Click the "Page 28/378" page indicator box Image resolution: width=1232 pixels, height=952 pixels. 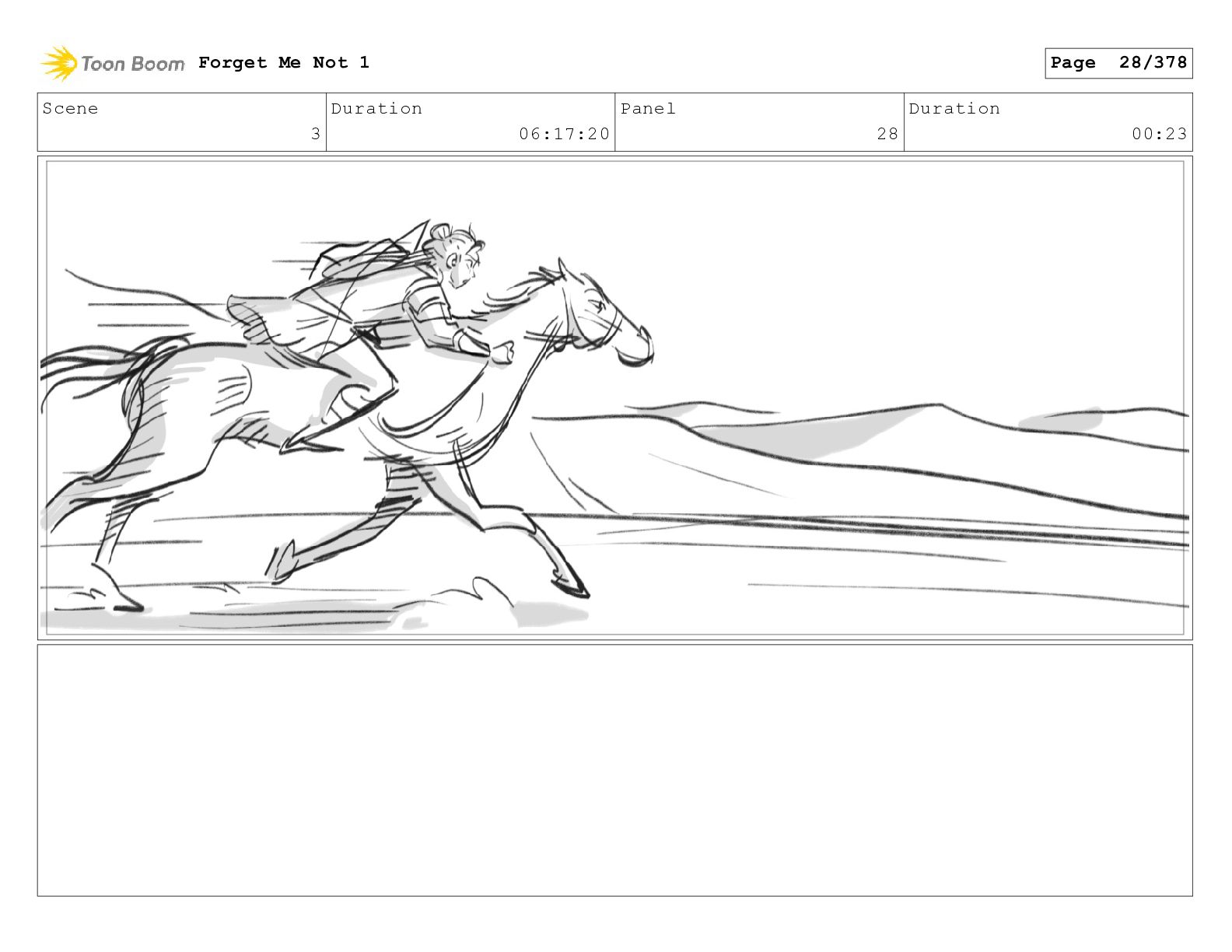(1118, 63)
